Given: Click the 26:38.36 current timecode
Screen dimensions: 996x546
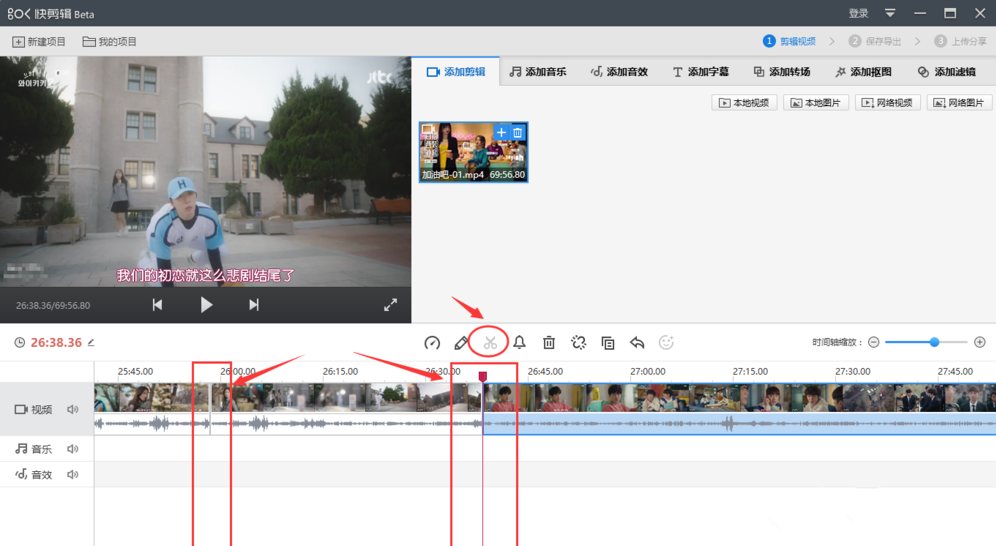Looking at the screenshot, I should coord(56,343).
